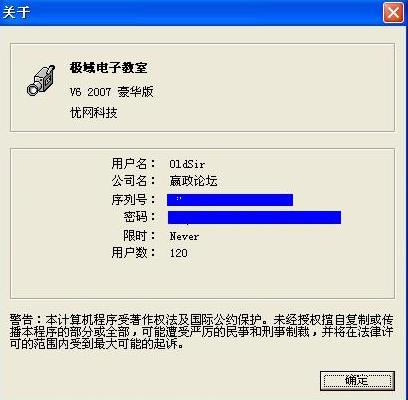Click the 限时 label
The width and height of the screenshot is (408, 400).
click(x=139, y=236)
